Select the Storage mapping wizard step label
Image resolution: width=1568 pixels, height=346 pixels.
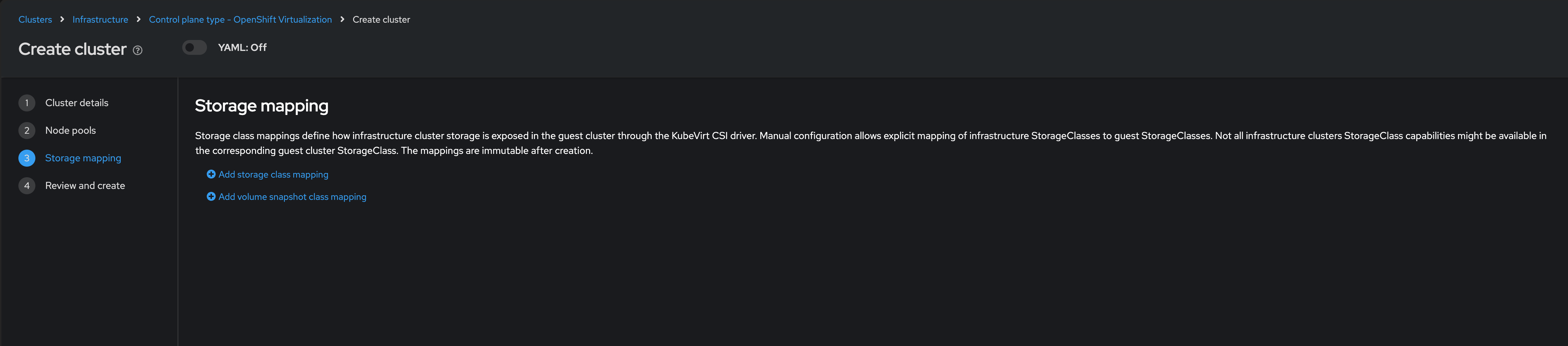coord(83,158)
